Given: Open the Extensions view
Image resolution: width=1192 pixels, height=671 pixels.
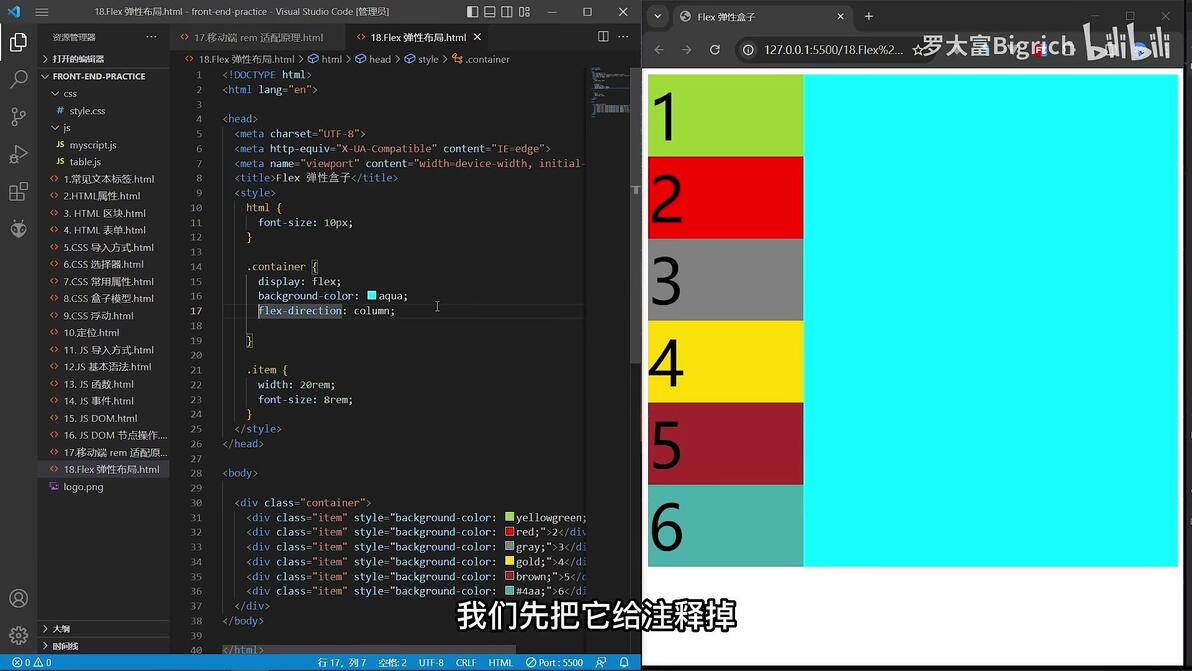Looking at the screenshot, I should (x=18, y=191).
